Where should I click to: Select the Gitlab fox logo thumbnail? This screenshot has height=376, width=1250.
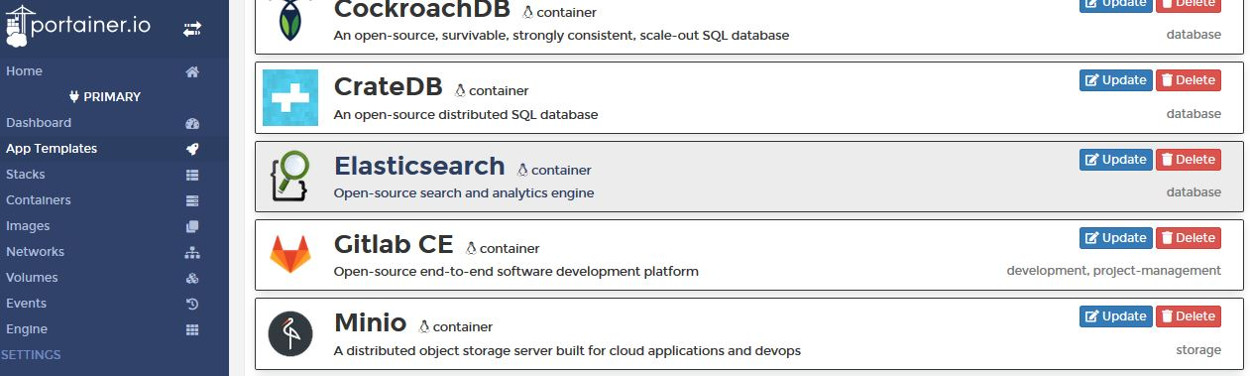(x=290, y=255)
